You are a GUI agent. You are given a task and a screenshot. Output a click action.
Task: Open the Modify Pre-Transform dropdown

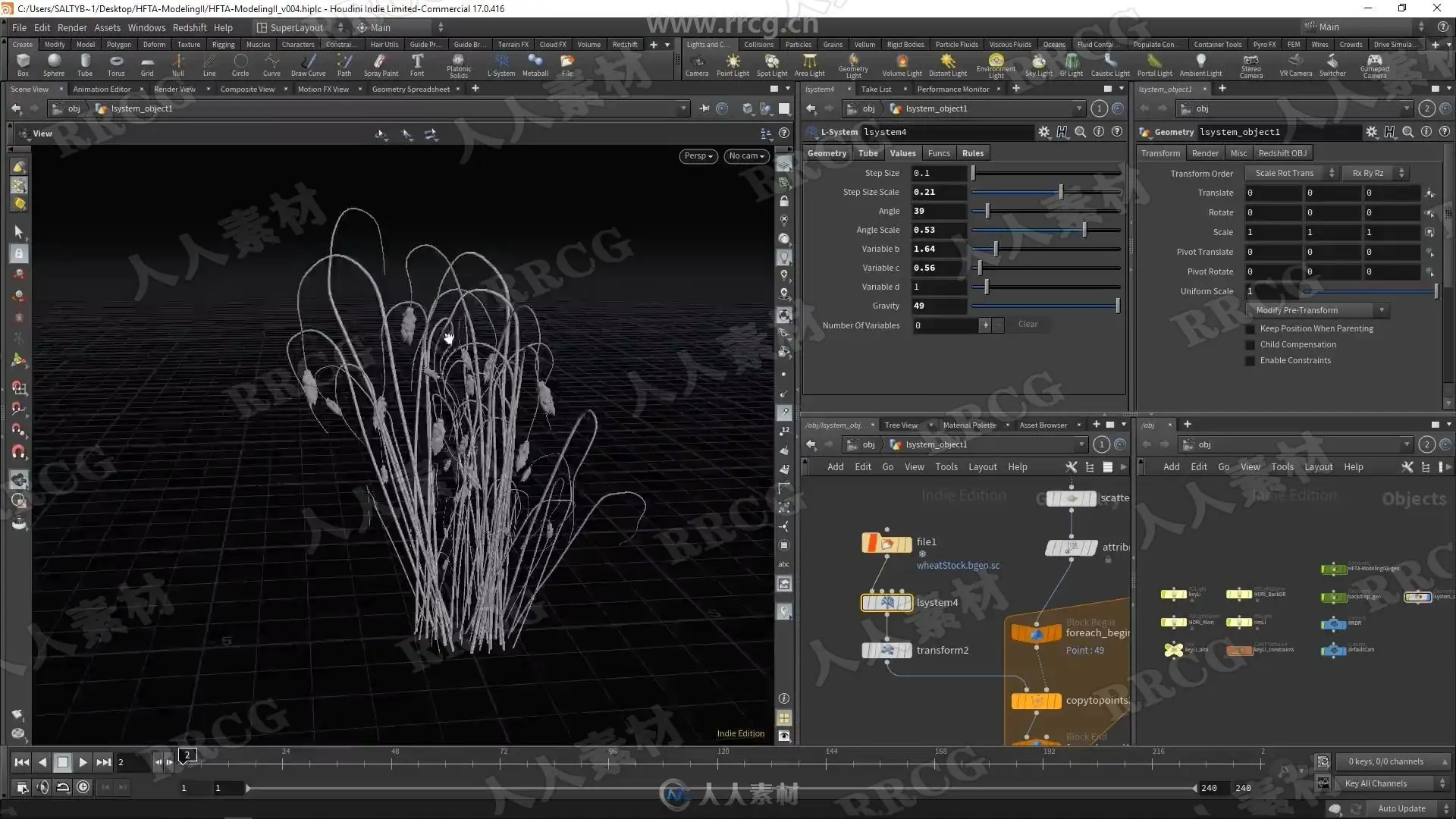(x=1317, y=310)
